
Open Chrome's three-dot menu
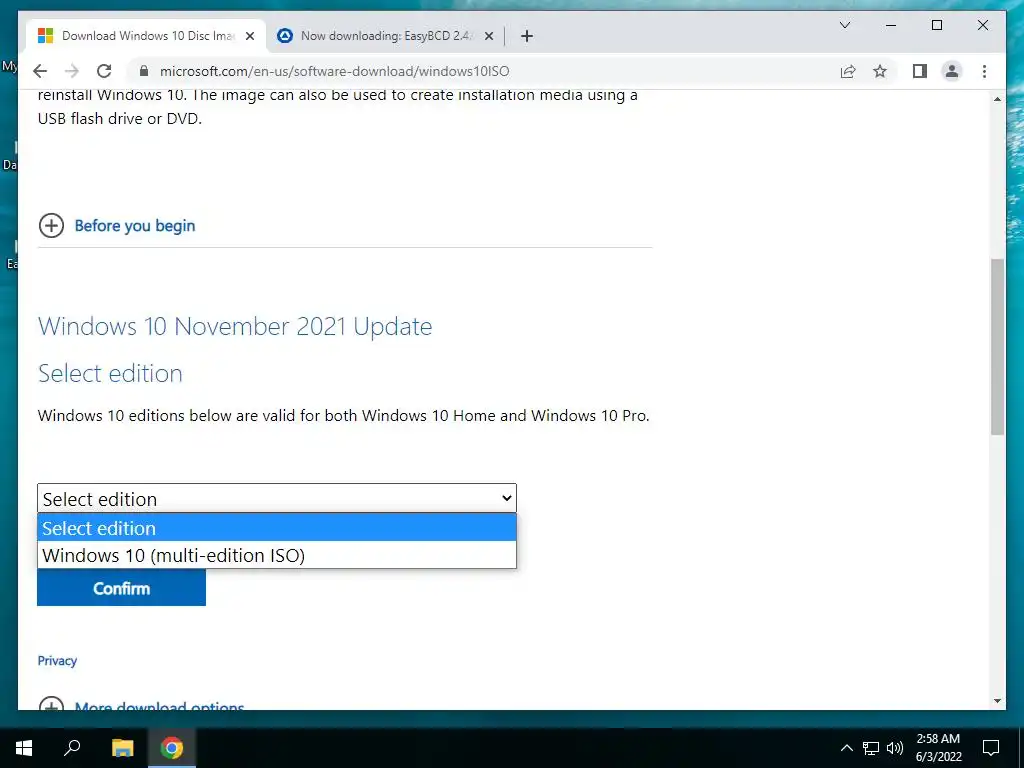[x=984, y=71]
